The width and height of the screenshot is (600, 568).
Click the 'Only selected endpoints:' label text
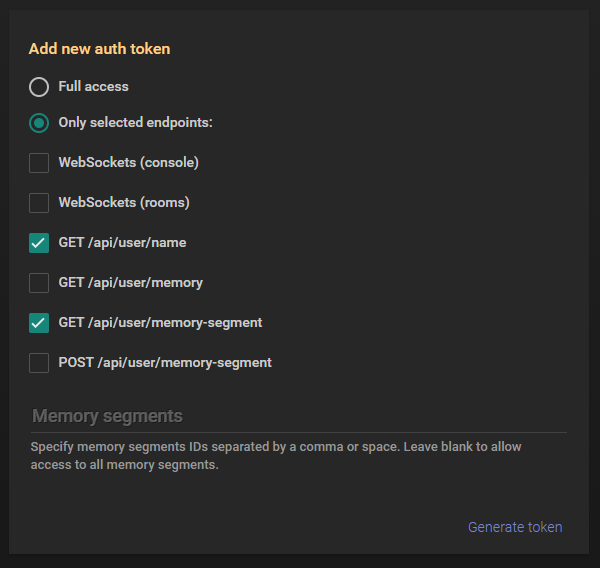[x=135, y=123]
